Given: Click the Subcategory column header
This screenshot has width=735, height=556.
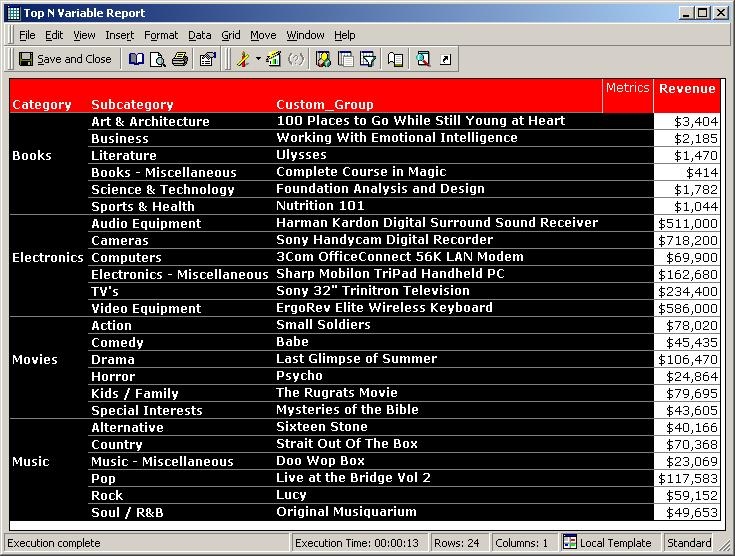Looking at the screenshot, I should pos(132,104).
